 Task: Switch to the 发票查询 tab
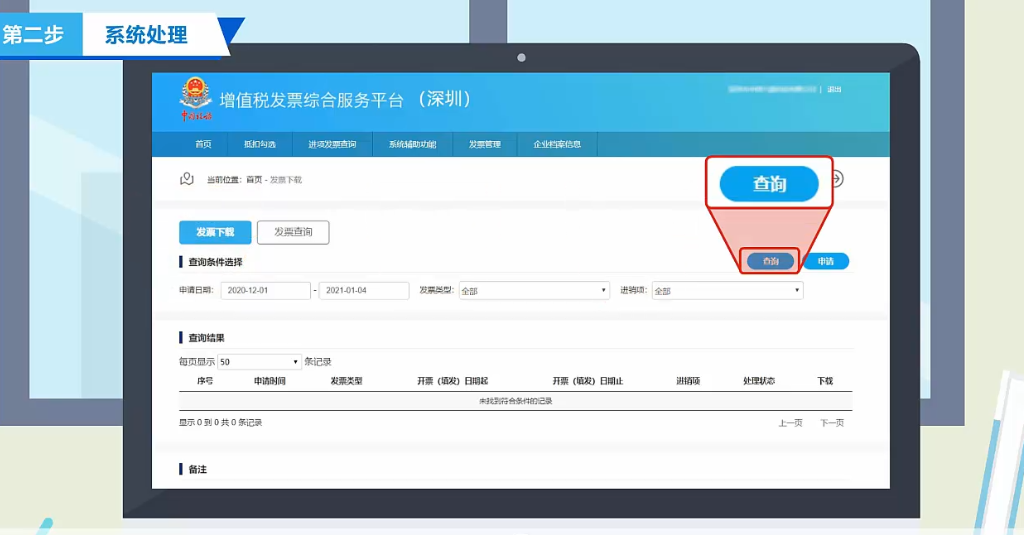pos(293,232)
